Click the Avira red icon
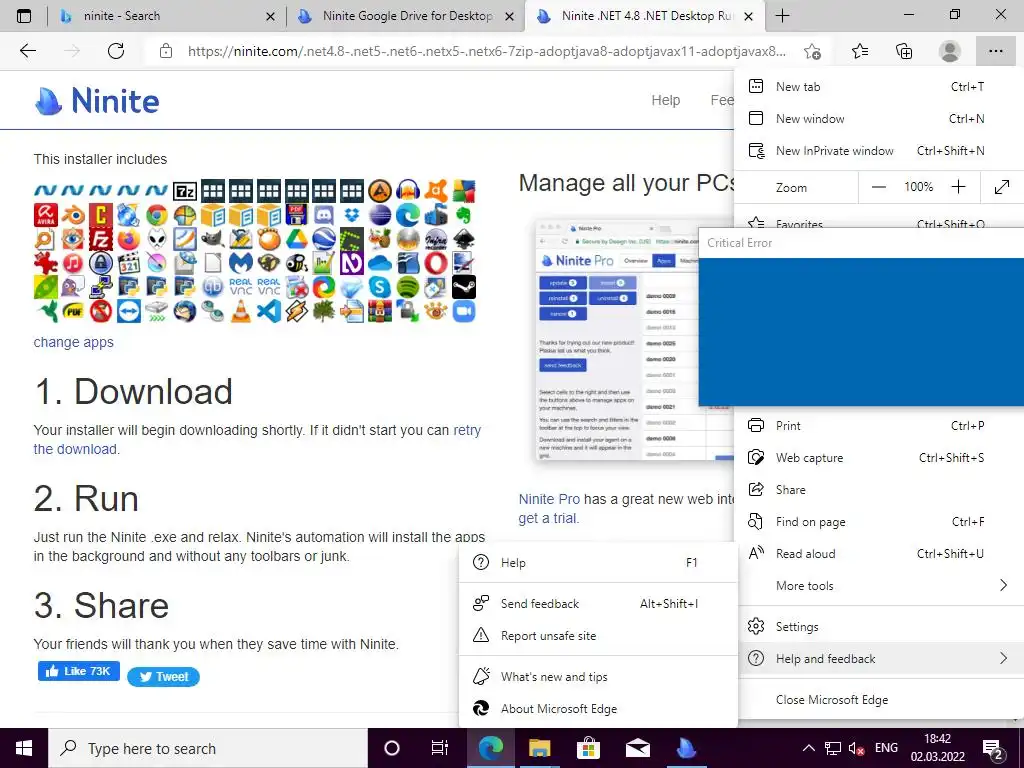Image resolution: width=1024 pixels, height=768 pixels. [46, 215]
